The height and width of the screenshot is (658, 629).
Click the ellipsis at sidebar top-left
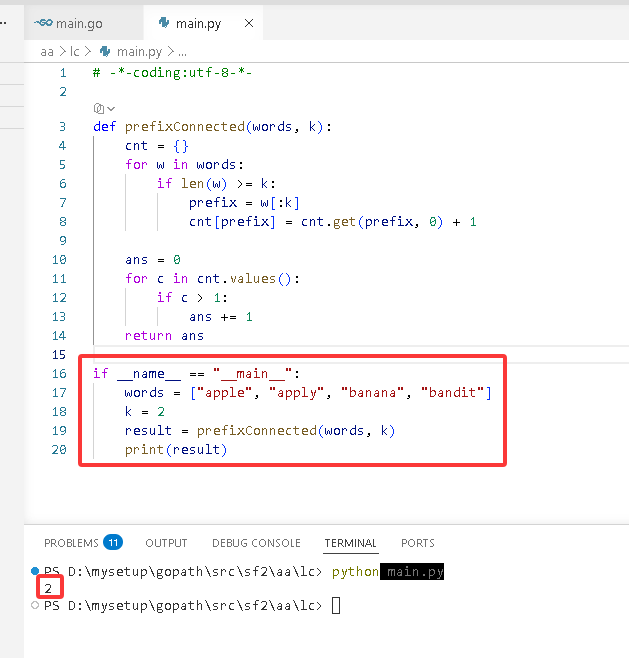coord(3,23)
